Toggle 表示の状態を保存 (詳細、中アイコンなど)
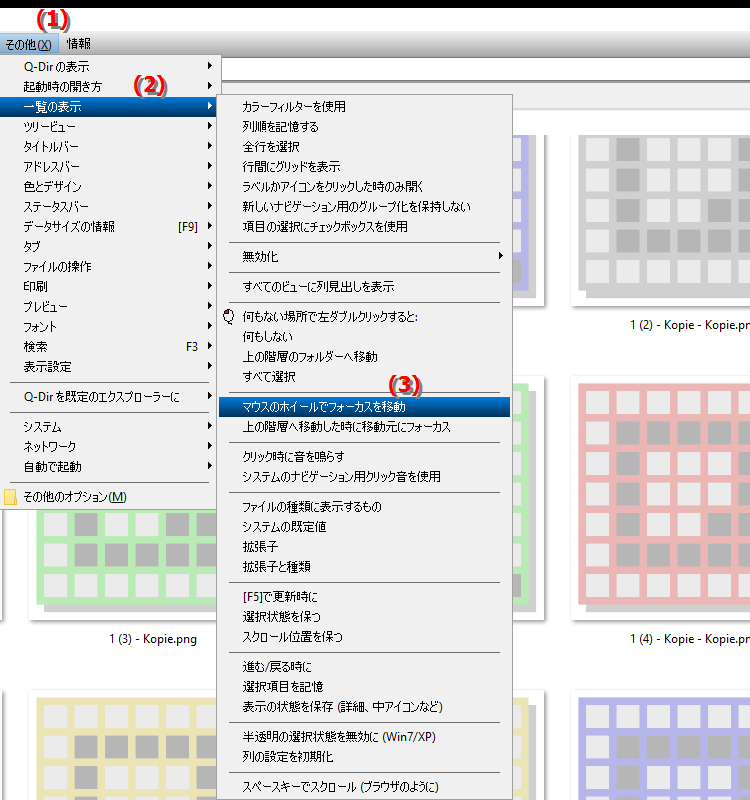750x800 pixels. 364,707
